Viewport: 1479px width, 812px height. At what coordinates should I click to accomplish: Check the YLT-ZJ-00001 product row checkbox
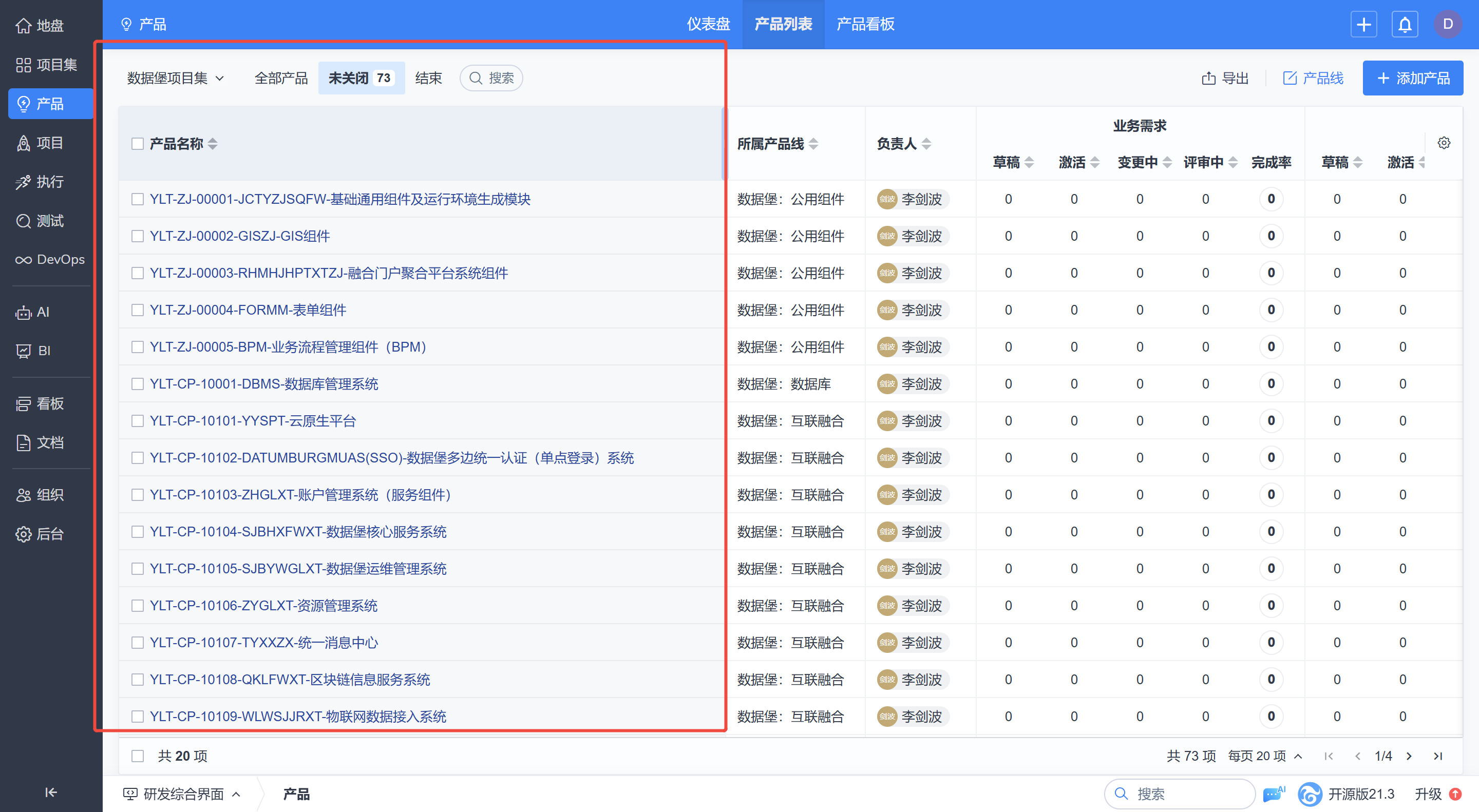pos(137,199)
